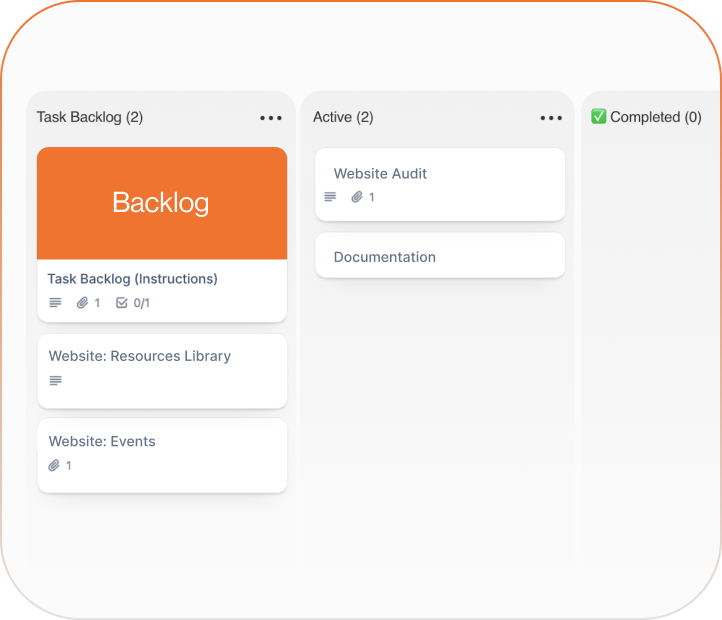
Task: Click the orange Backlog cover image
Action: tap(162, 203)
